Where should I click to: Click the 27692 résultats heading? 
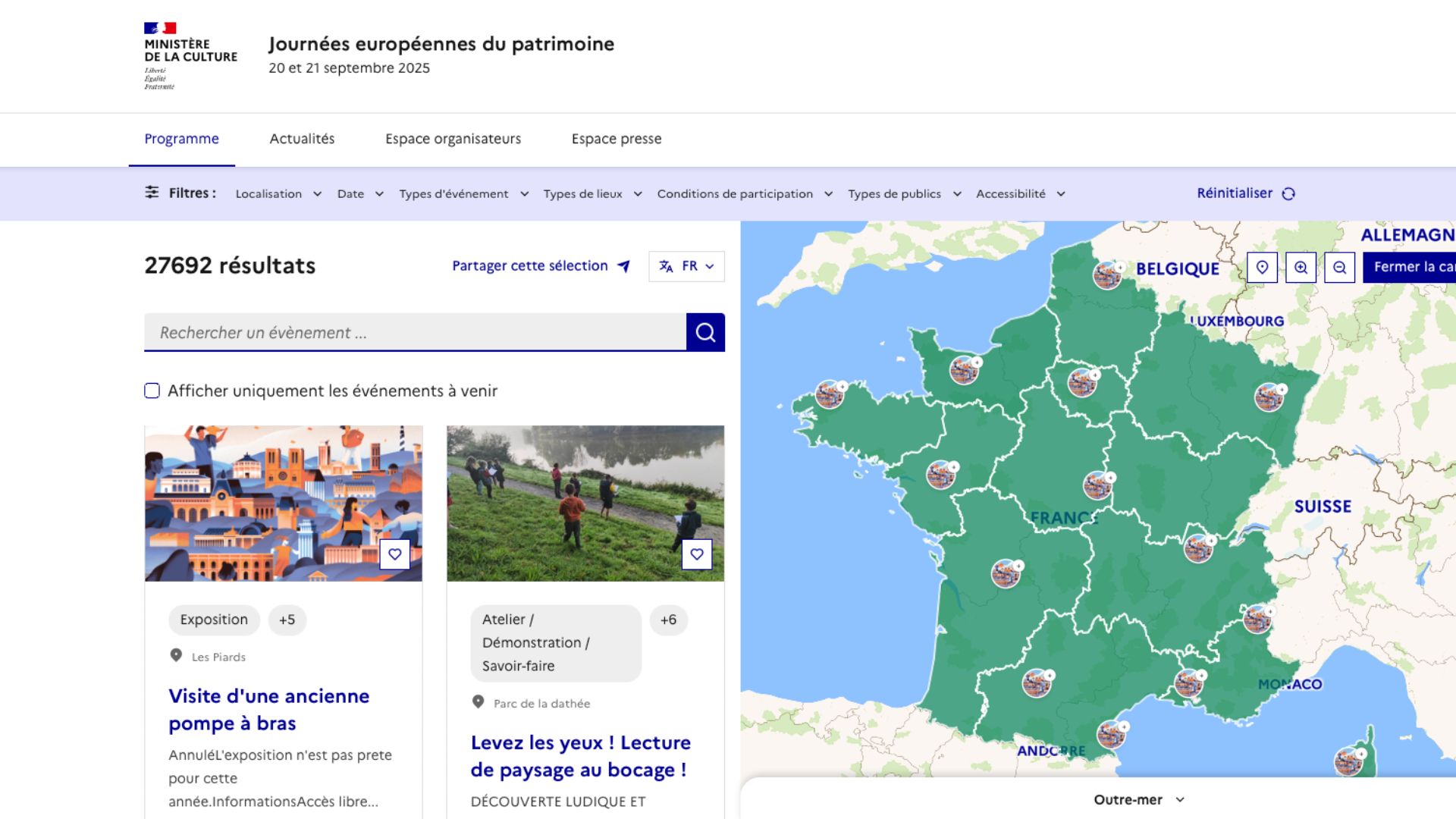point(230,265)
